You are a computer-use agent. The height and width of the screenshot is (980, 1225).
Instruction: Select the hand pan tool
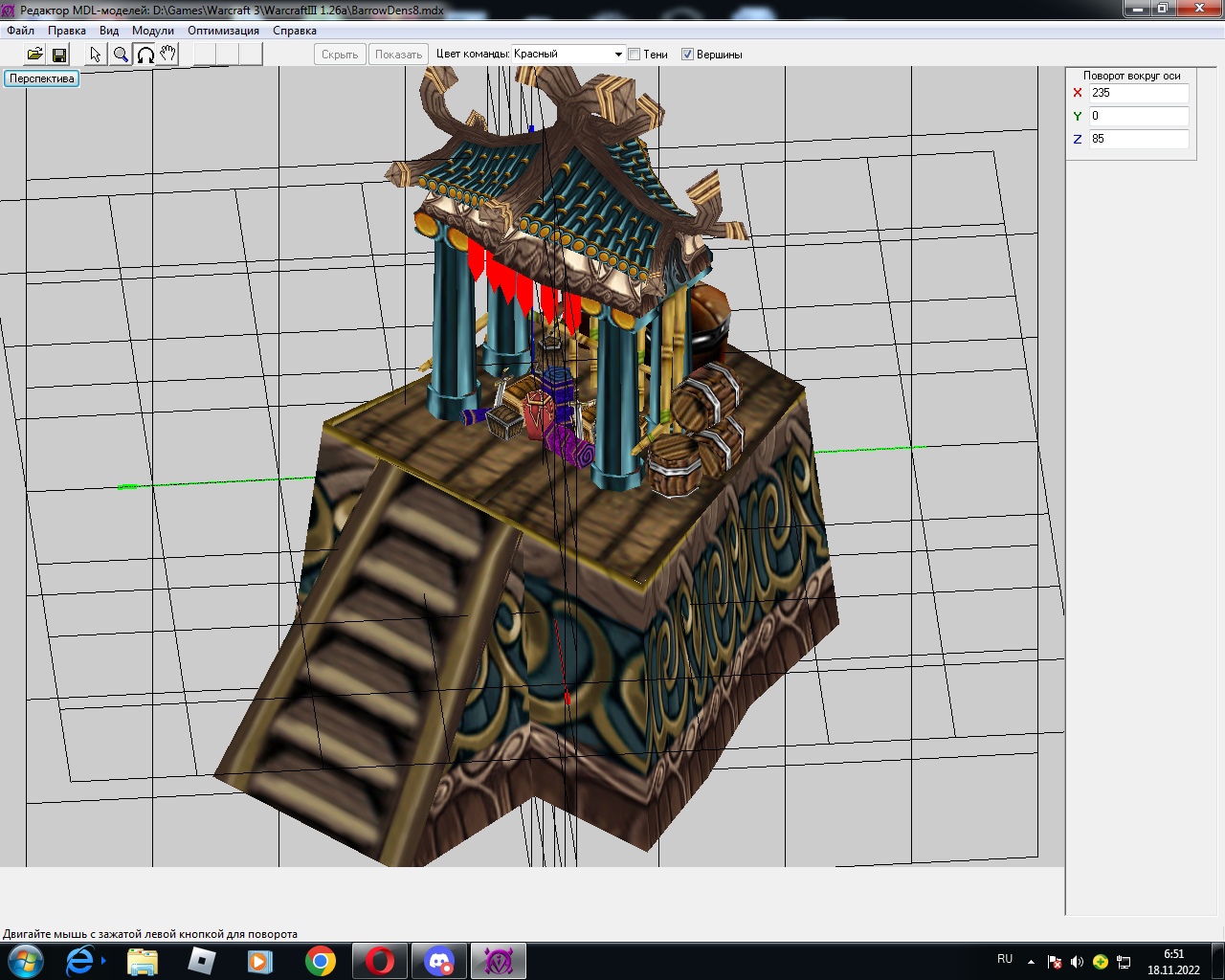tap(168, 55)
